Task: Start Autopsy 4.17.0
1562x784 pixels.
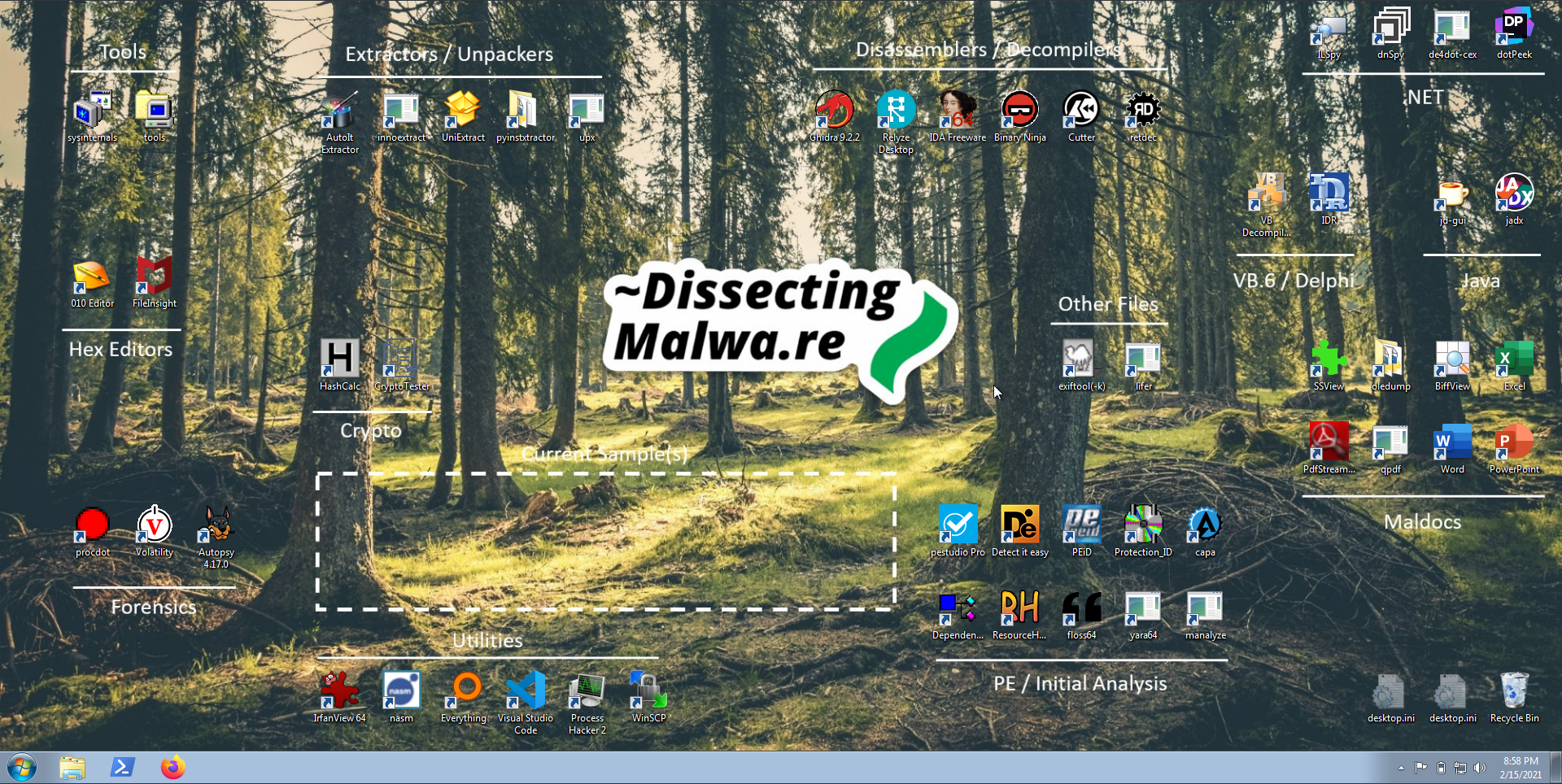Action: 216,537
